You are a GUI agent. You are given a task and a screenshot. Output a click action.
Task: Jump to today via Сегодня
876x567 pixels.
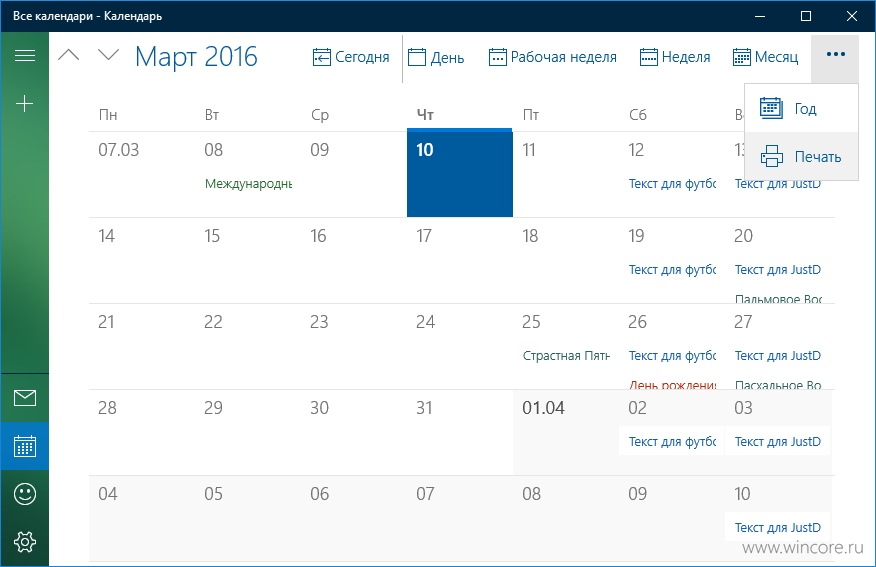pos(351,57)
